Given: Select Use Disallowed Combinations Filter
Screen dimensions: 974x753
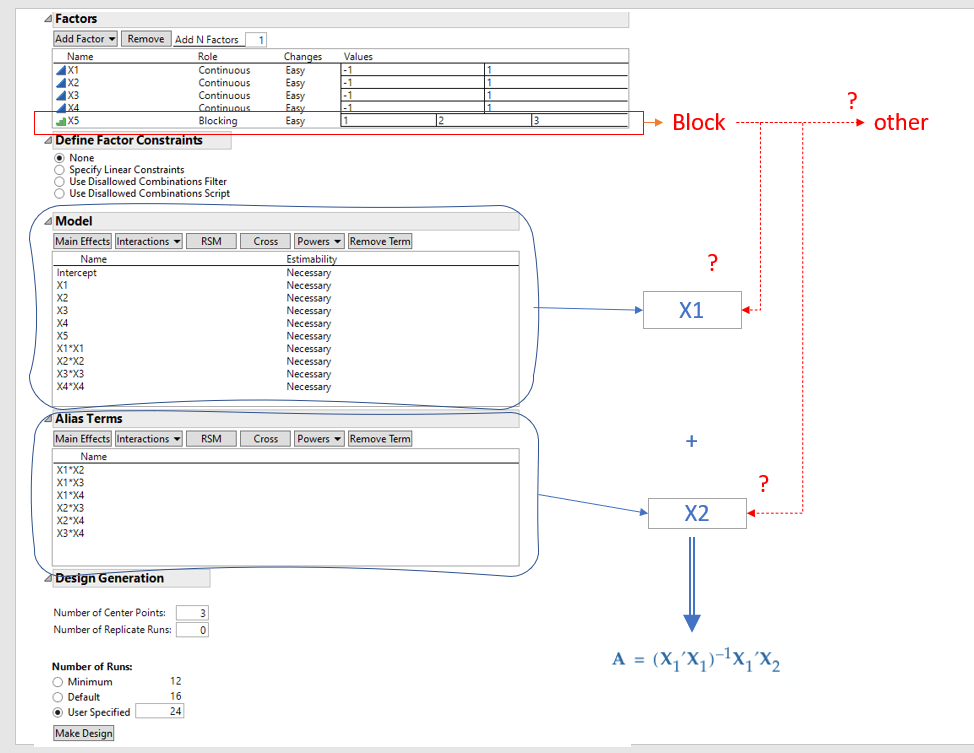Looking at the screenshot, I should (58, 181).
